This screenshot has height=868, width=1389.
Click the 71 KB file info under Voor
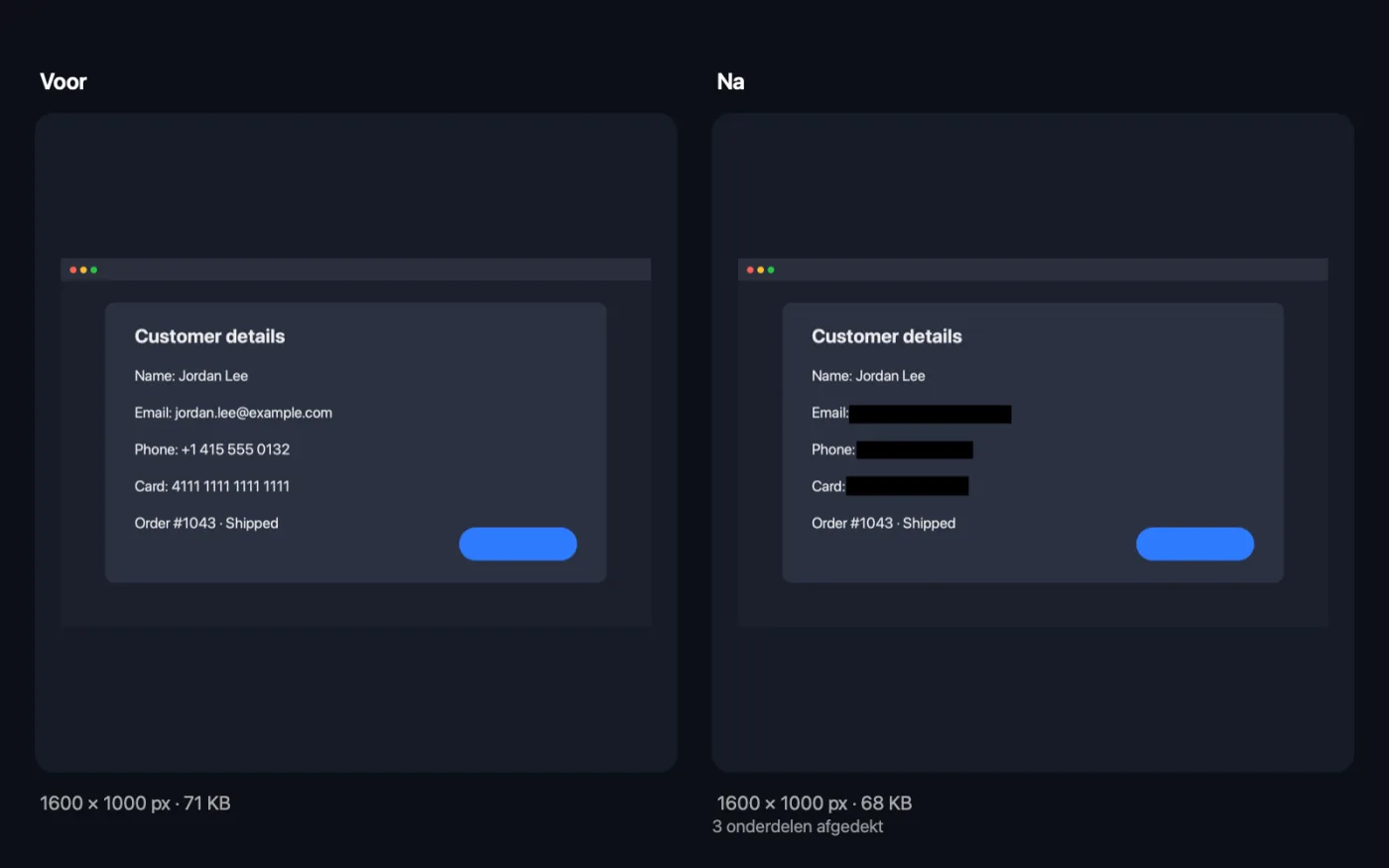click(135, 804)
